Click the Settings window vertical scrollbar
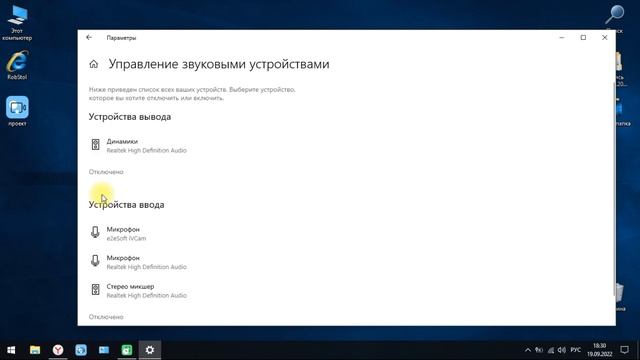Screen dimensions: 640x360 (x=613, y=188)
